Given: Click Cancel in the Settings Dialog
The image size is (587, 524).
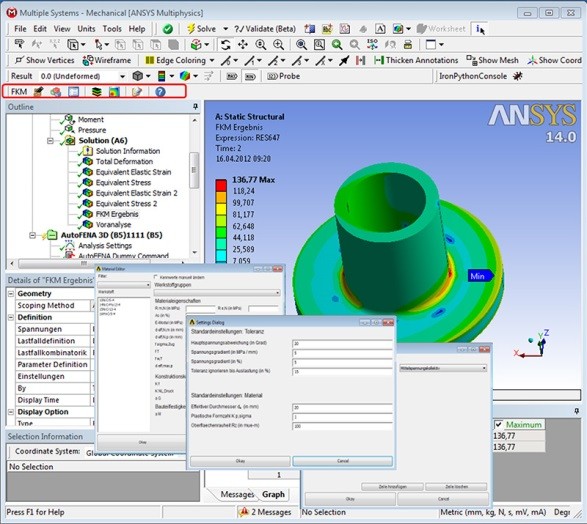Looking at the screenshot, I should [343, 461].
